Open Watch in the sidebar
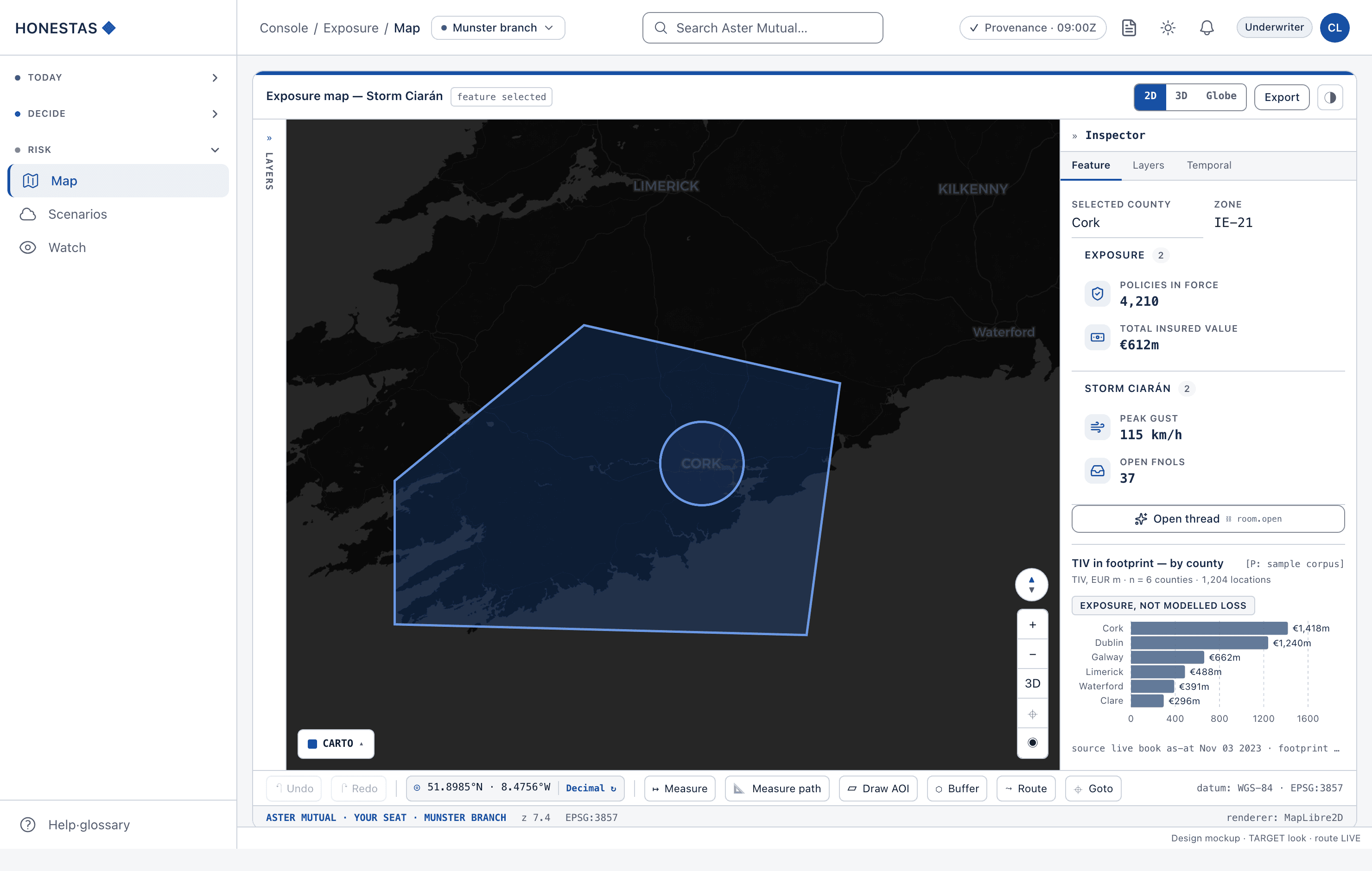This screenshot has height=871, width=1372. 119,247
